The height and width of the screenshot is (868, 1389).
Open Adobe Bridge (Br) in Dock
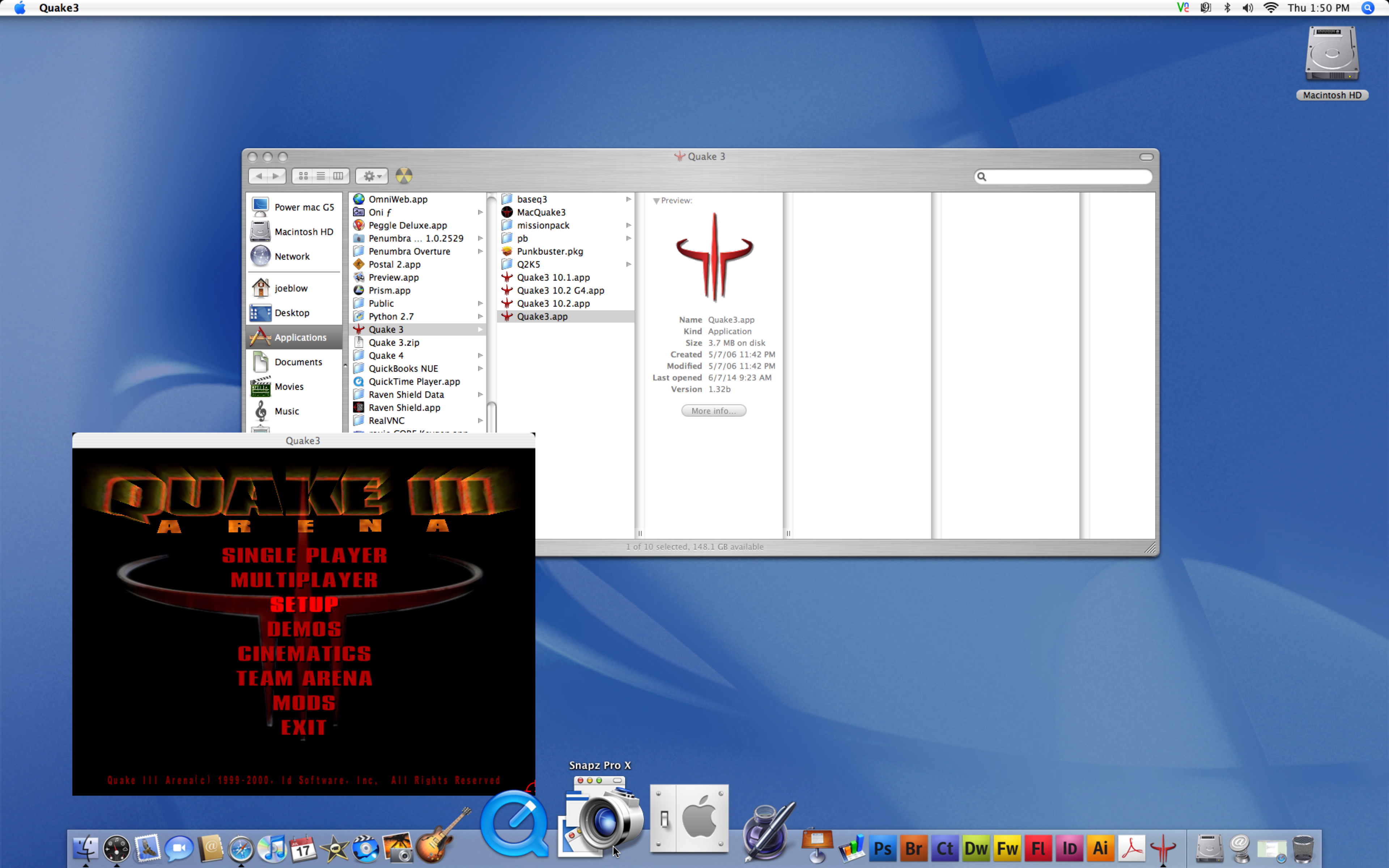tap(914, 848)
